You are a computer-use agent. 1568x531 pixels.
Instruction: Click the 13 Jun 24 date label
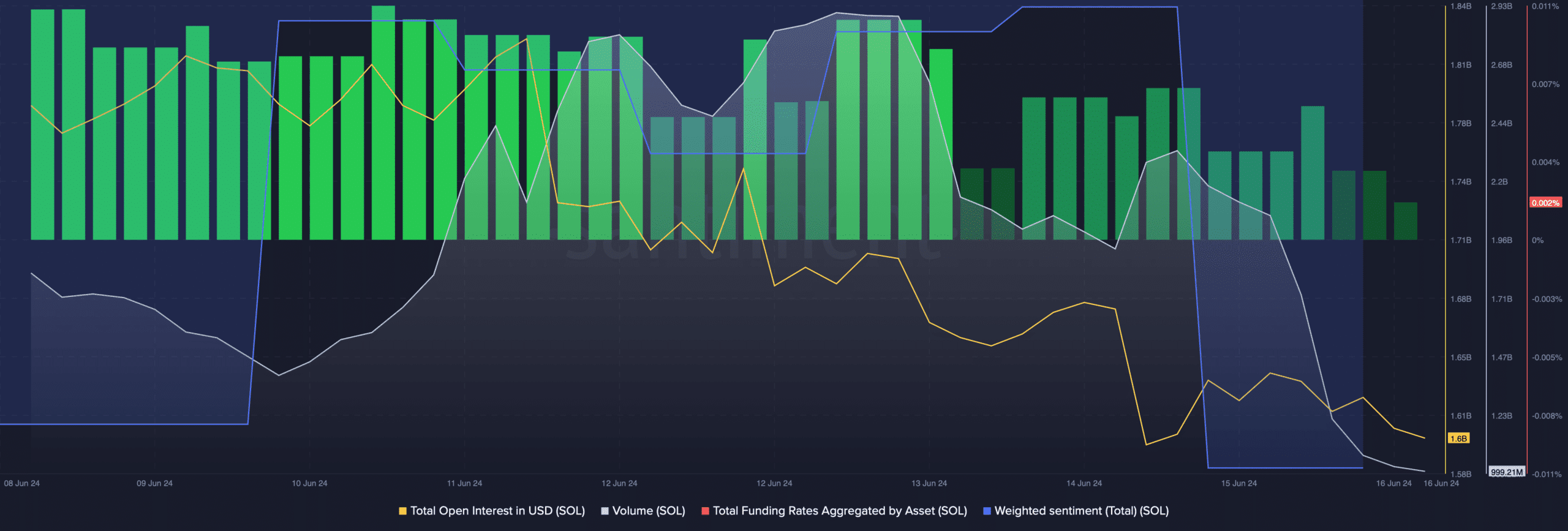point(929,483)
